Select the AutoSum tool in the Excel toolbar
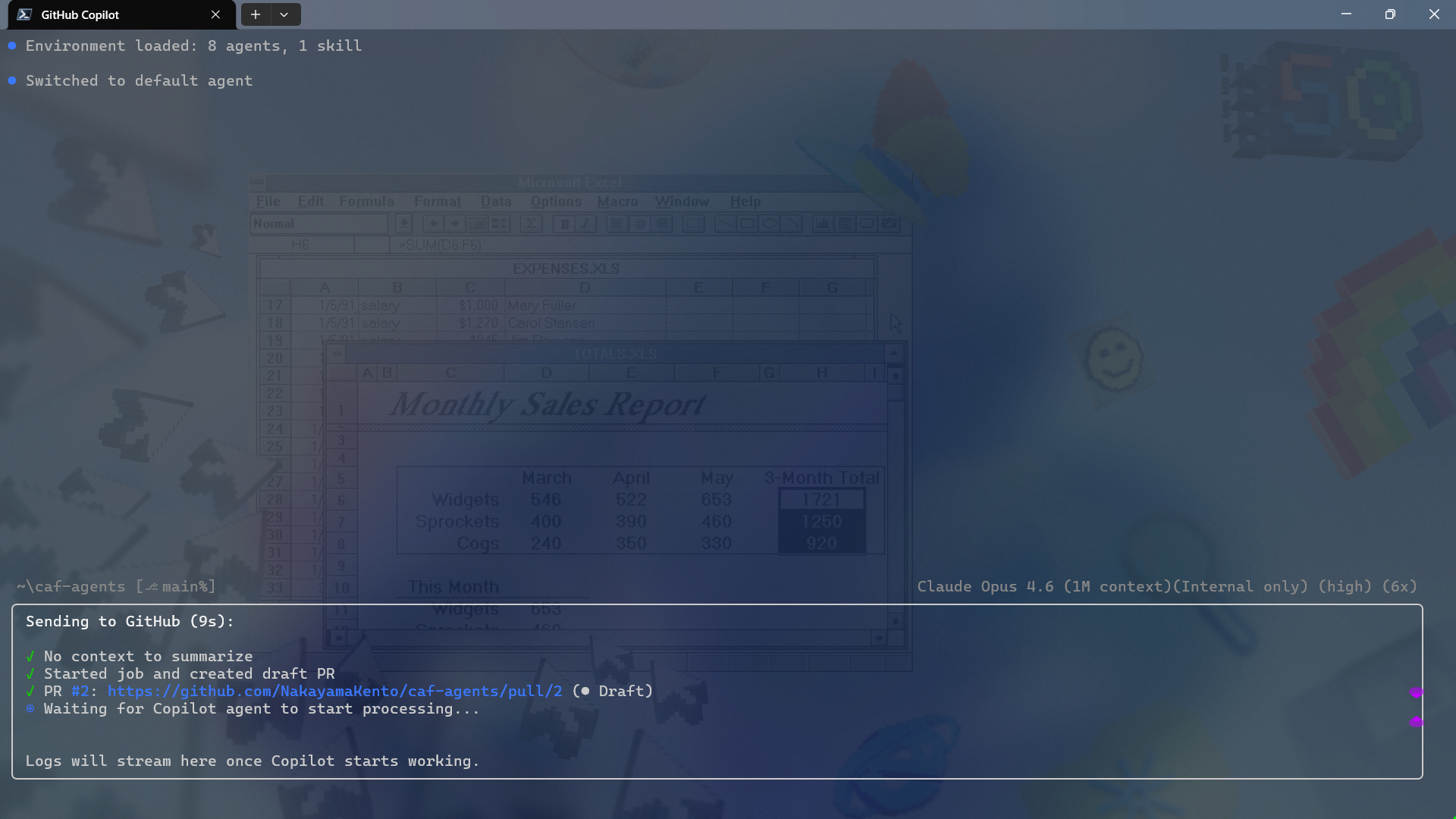 pyautogui.click(x=532, y=224)
